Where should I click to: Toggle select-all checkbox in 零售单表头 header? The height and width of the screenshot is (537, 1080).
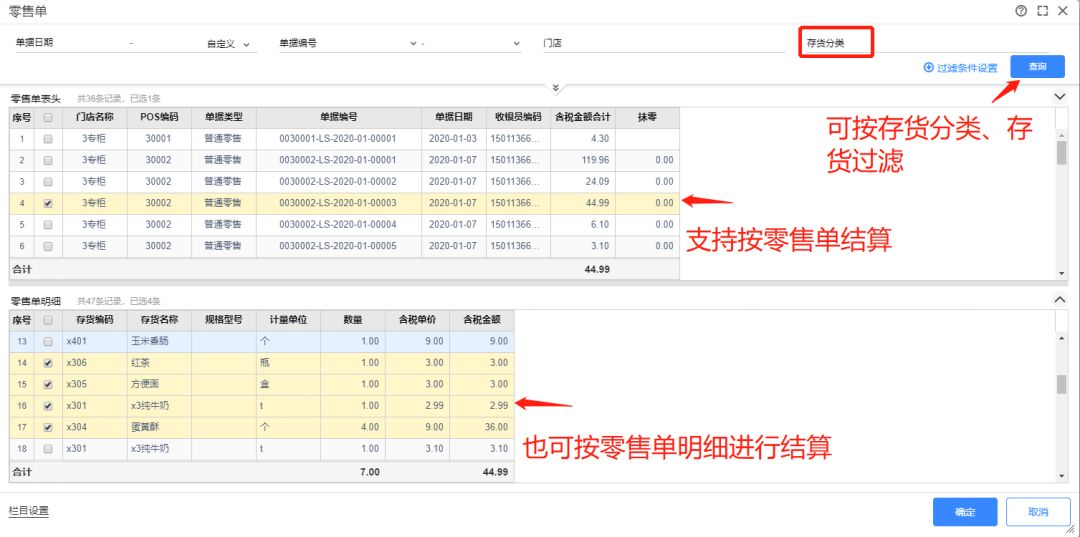click(48, 118)
